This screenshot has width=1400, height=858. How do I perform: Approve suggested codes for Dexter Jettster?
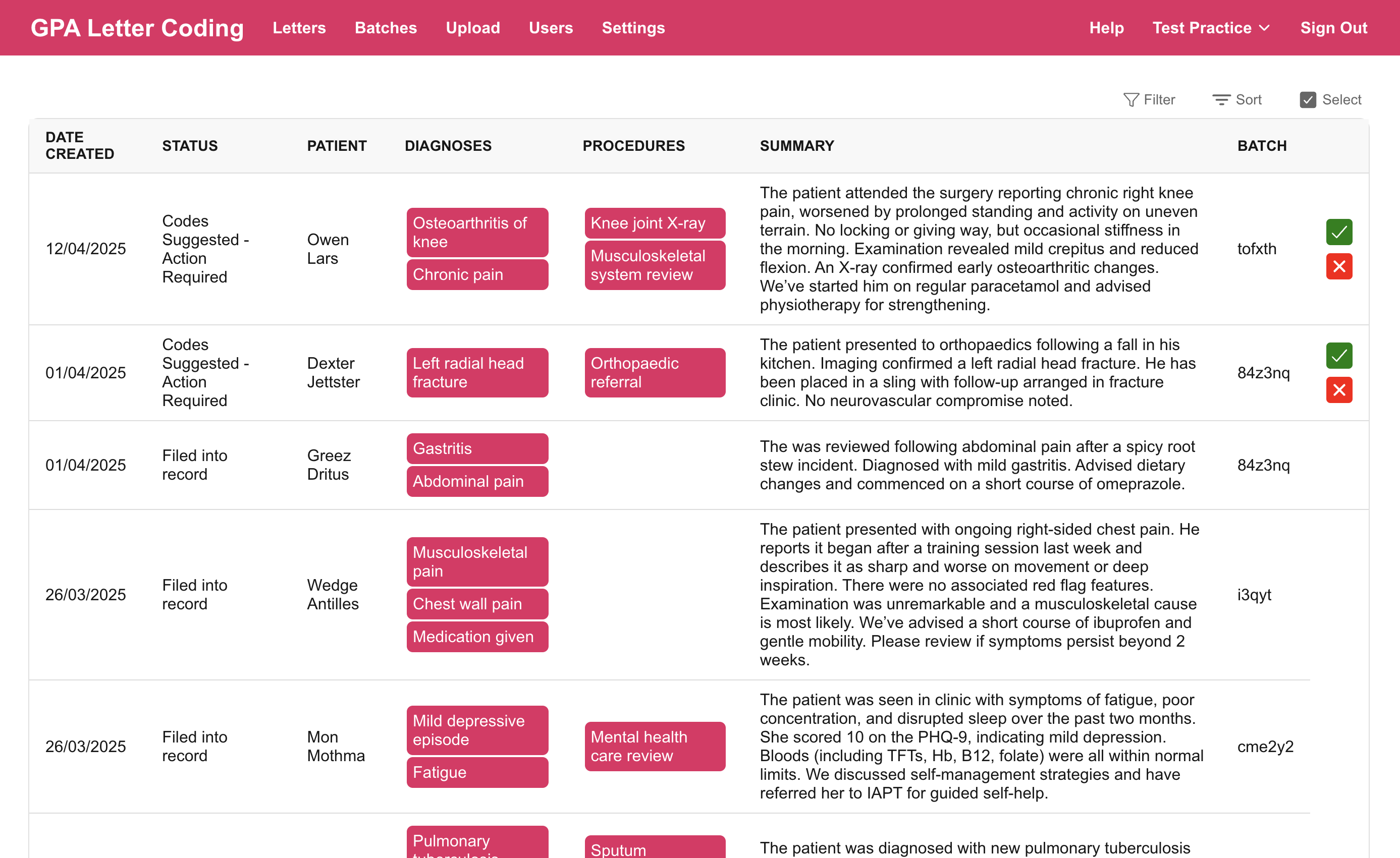click(1339, 356)
